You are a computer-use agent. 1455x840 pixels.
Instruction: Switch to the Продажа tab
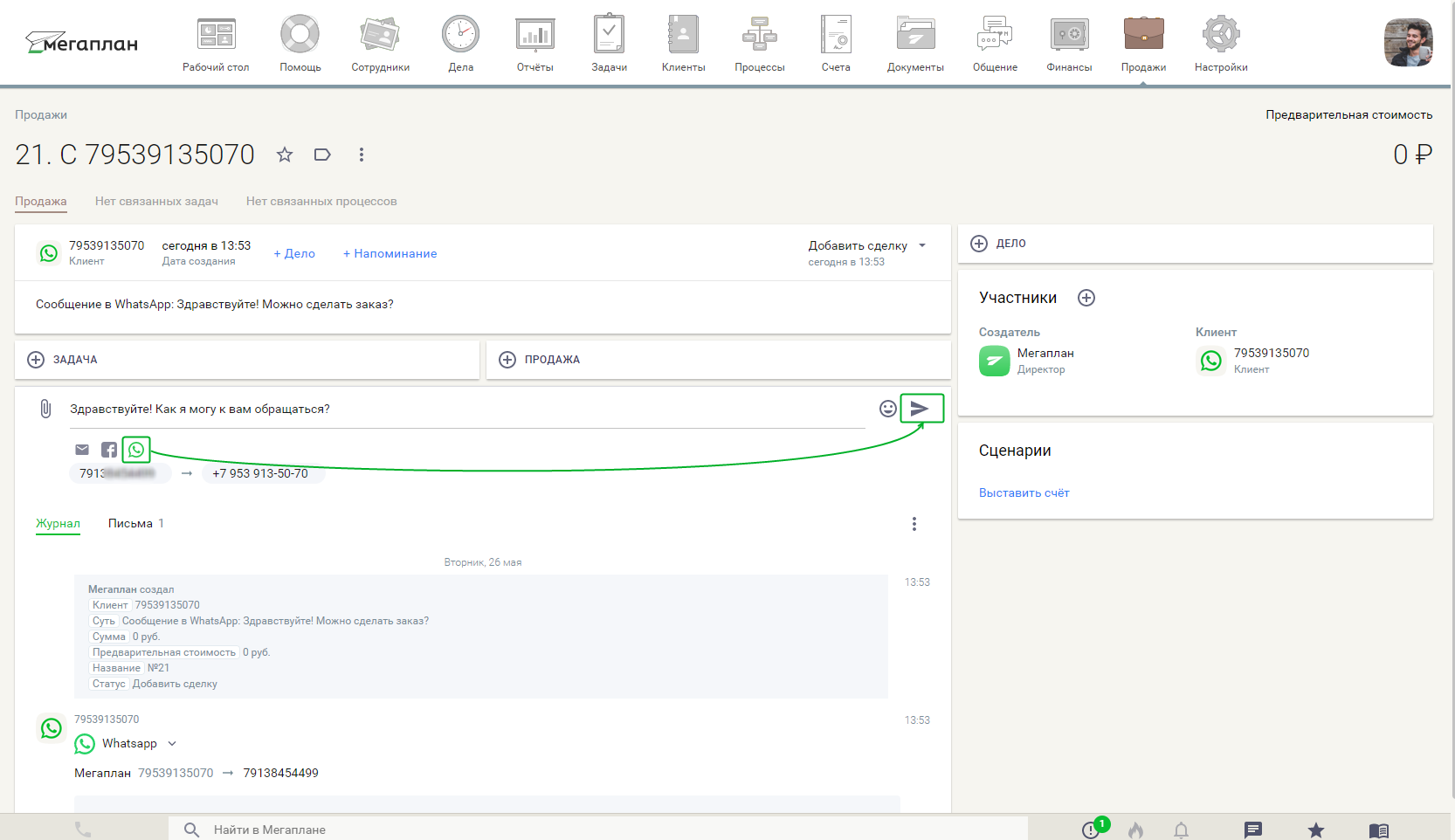pyautogui.click(x=41, y=201)
